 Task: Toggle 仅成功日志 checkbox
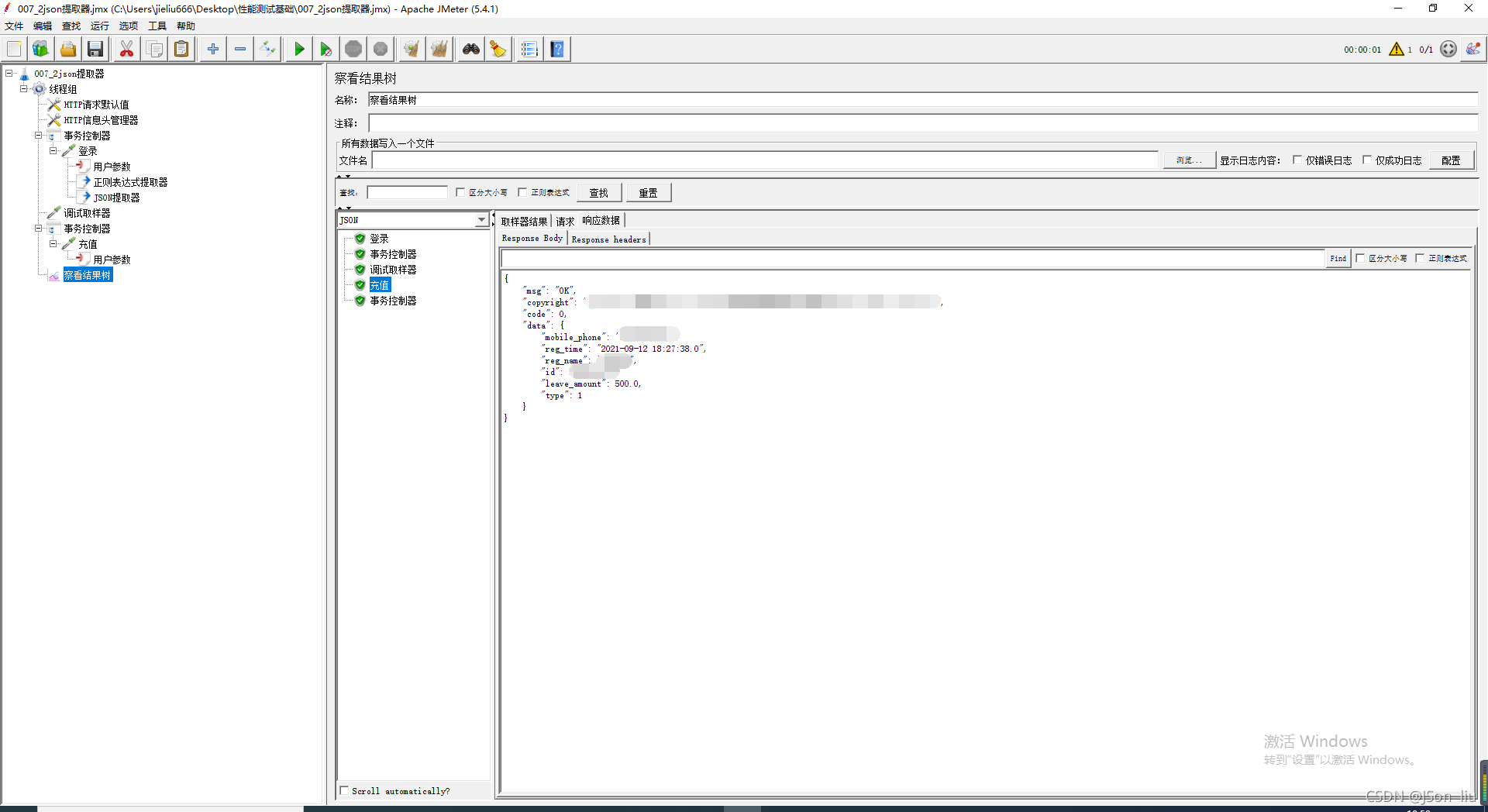point(1367,160)
